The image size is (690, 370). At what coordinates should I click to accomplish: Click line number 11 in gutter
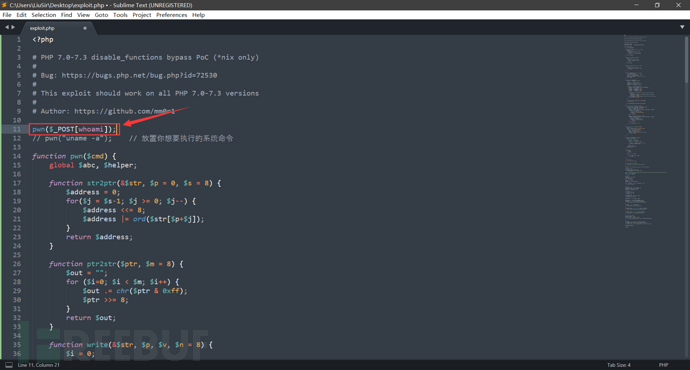17,129
